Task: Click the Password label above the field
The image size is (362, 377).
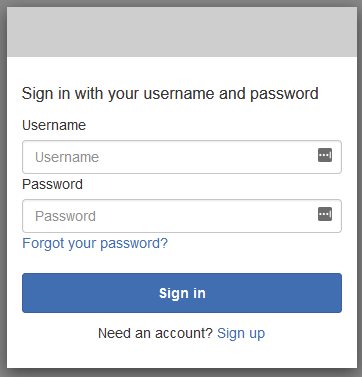Action: point(52,184)
